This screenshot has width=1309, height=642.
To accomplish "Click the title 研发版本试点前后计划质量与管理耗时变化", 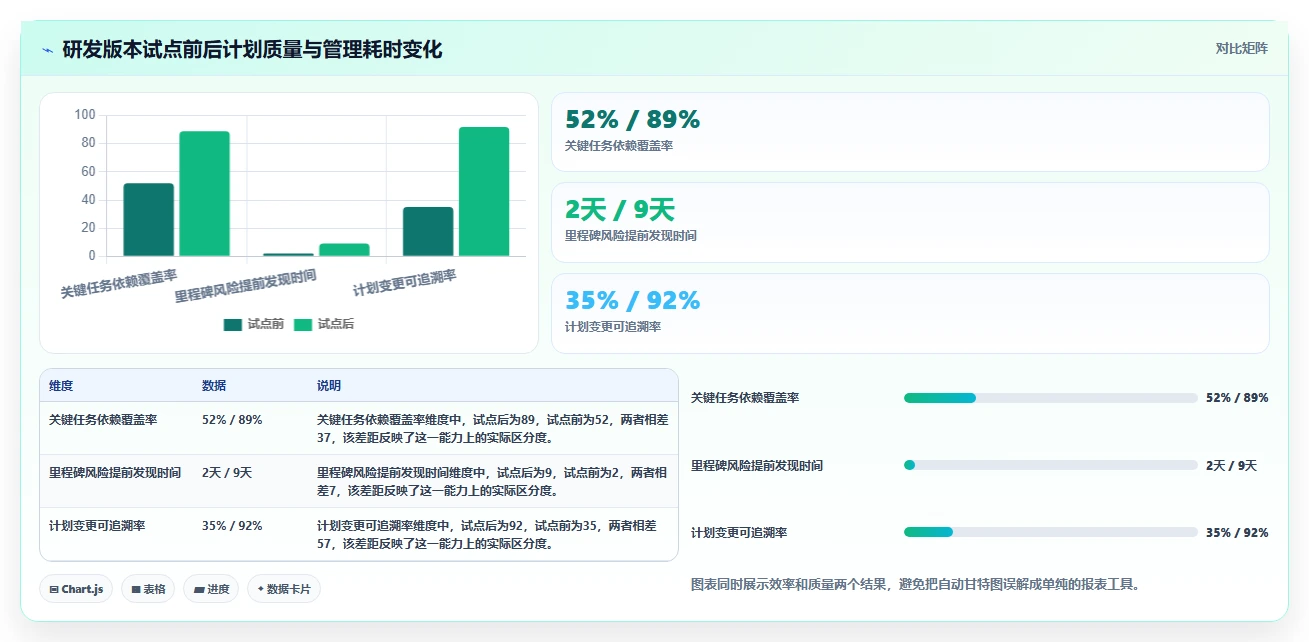I will 252,50.
